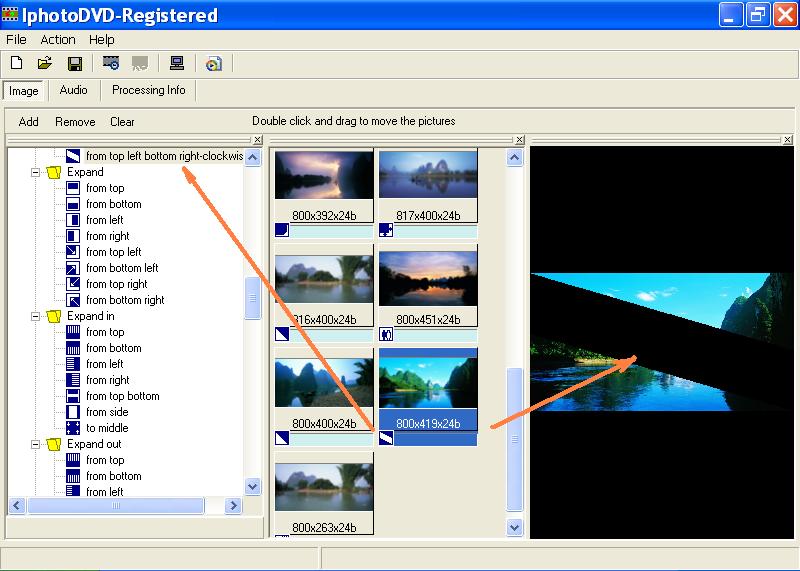The width and height of the screenshot is (800, 571).
Task: Collapse the Expand in folder node
Action: coord(35,316)
